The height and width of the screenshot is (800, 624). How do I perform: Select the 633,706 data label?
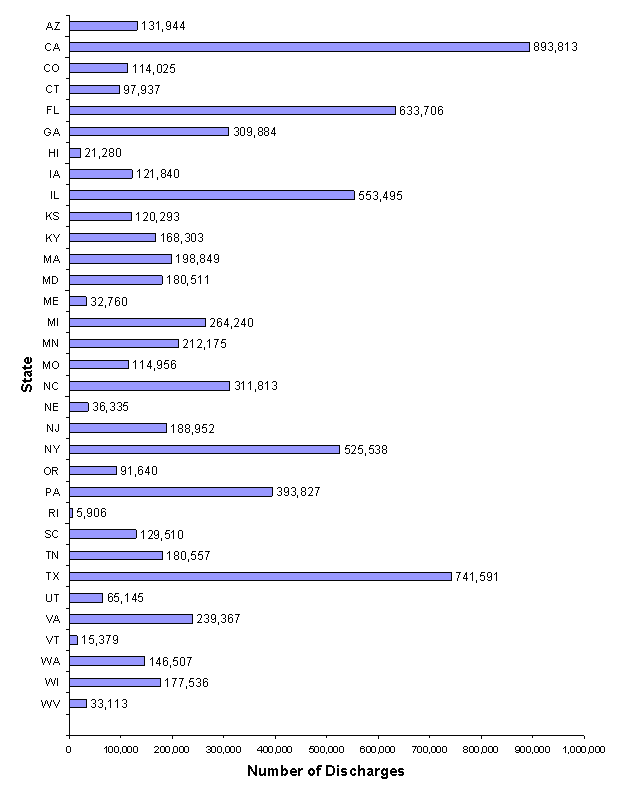tap(422, 110)
